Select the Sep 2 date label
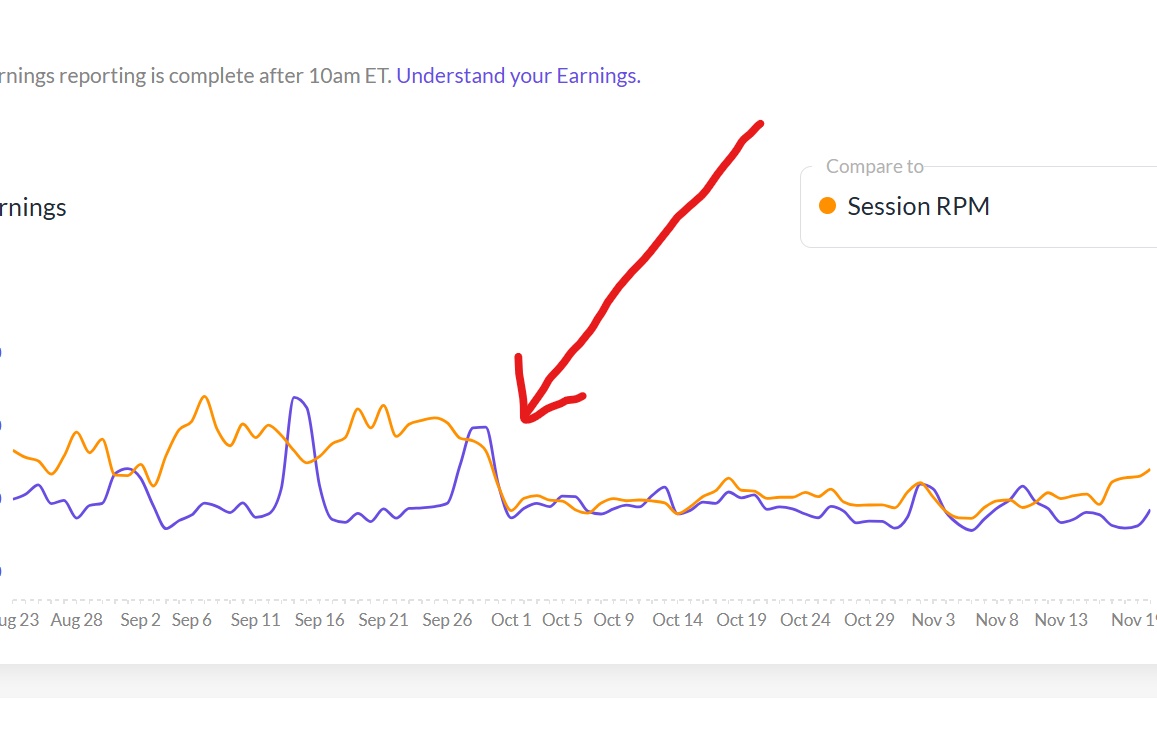Viewport: 1157px width, 748px height. pyautogui.click(x=140, y=620)
